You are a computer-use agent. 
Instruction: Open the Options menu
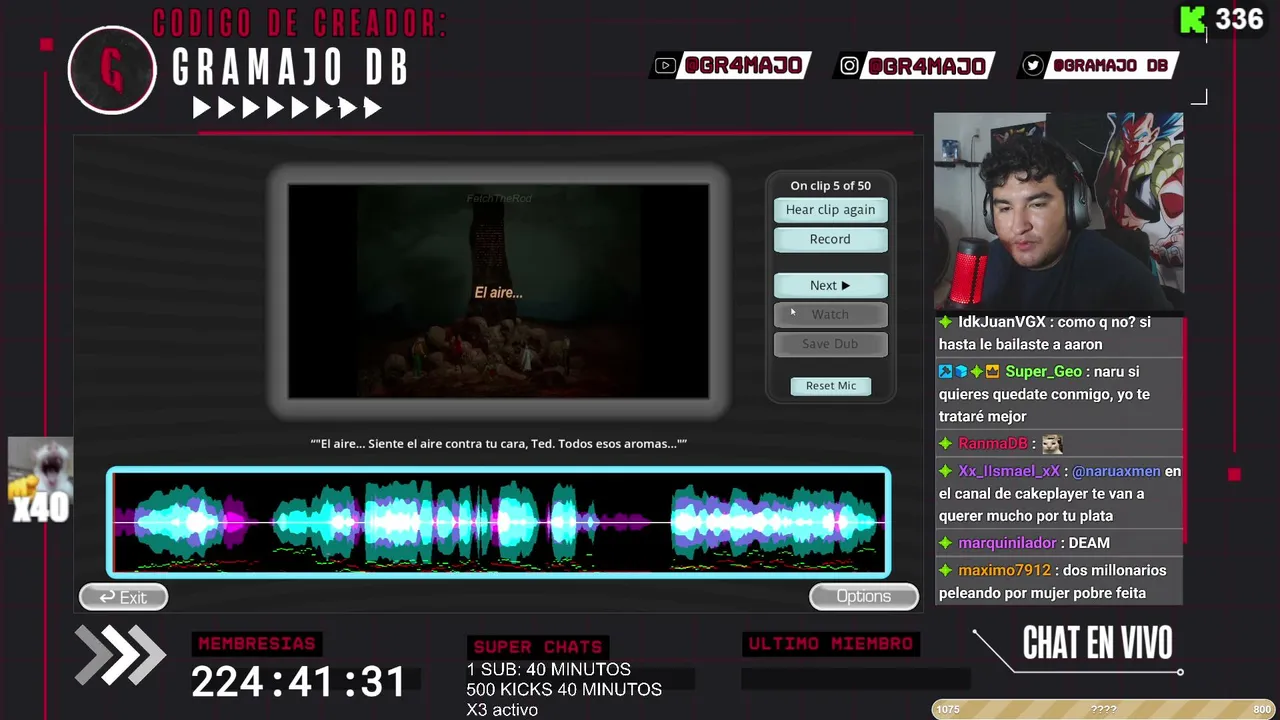[x=863, y=597]
